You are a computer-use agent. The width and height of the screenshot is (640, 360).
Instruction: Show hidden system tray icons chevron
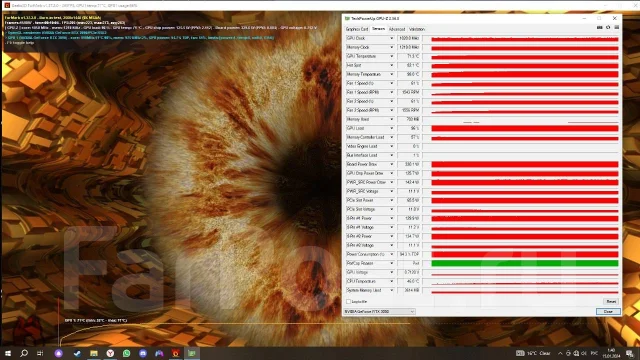pos(560,353)
